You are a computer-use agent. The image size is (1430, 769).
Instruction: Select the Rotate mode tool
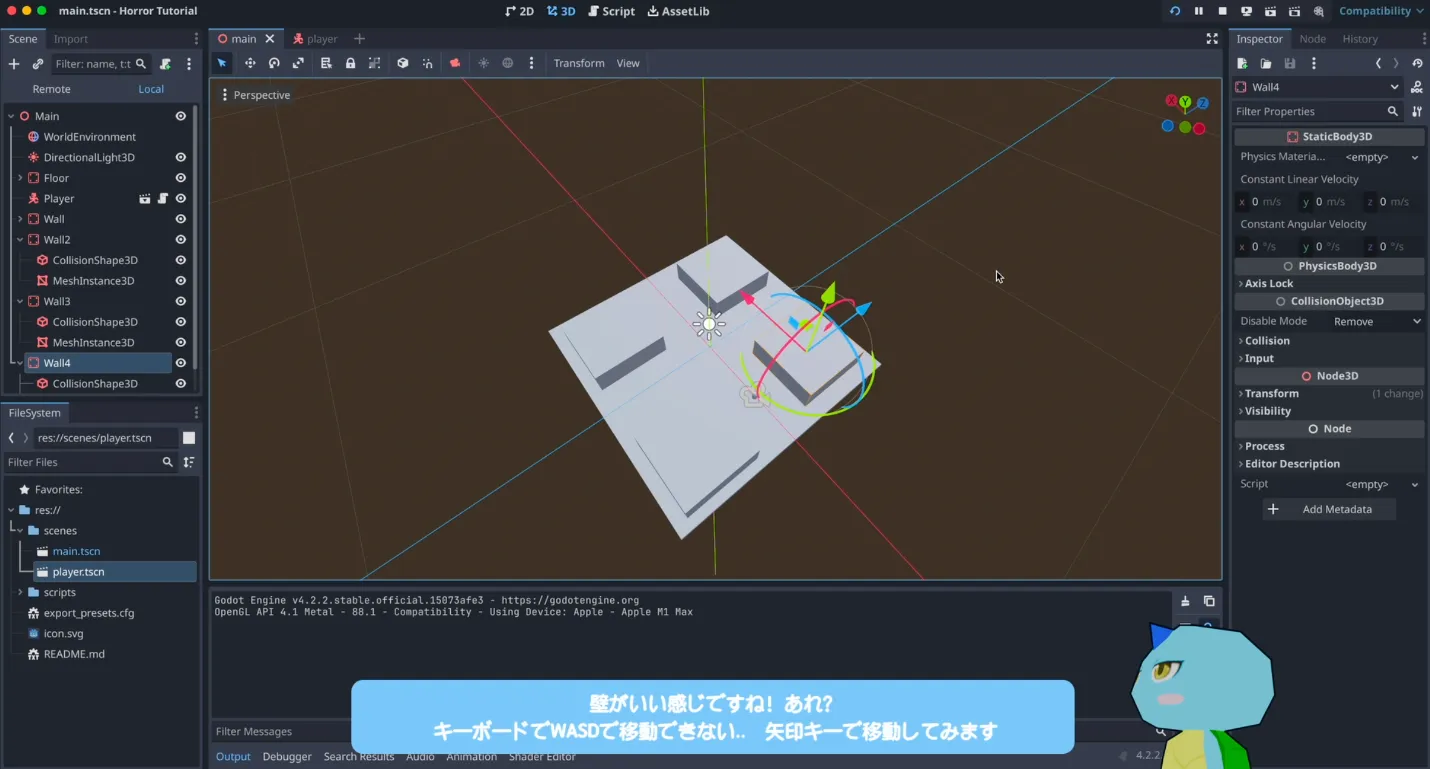click(x=274, y=63)
